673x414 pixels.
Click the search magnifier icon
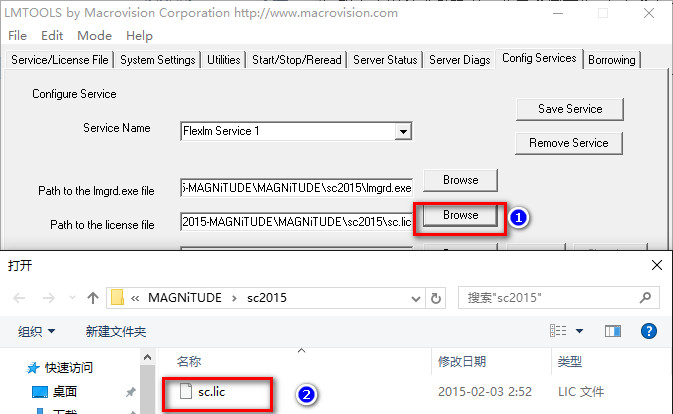point(645,297)
